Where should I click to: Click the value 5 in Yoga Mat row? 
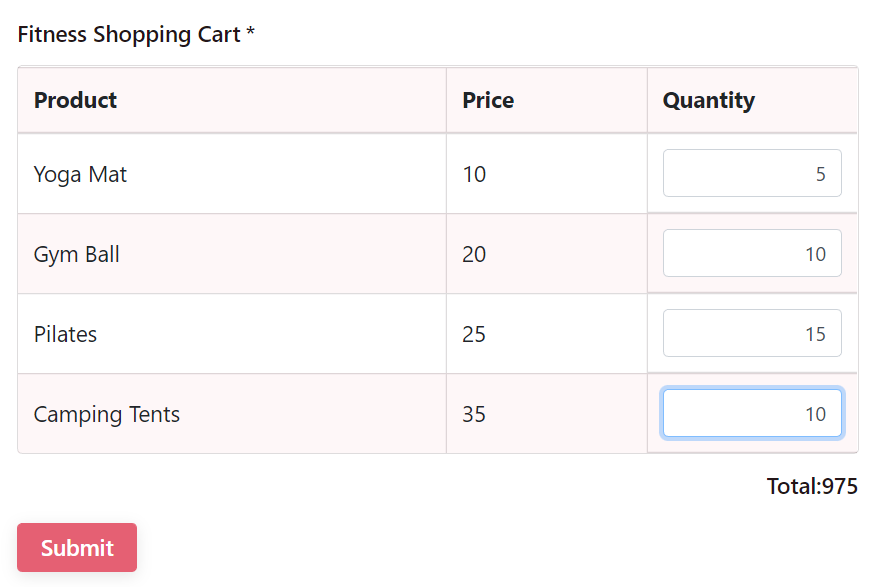(820, 175)
